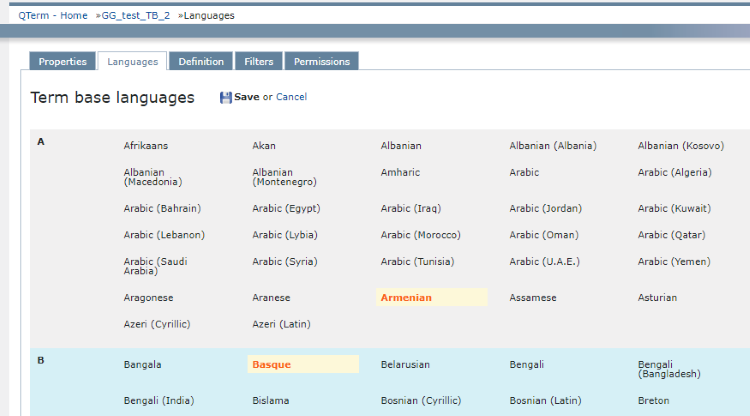Click the Cancel link
The image size is (750, 416).
291,97
